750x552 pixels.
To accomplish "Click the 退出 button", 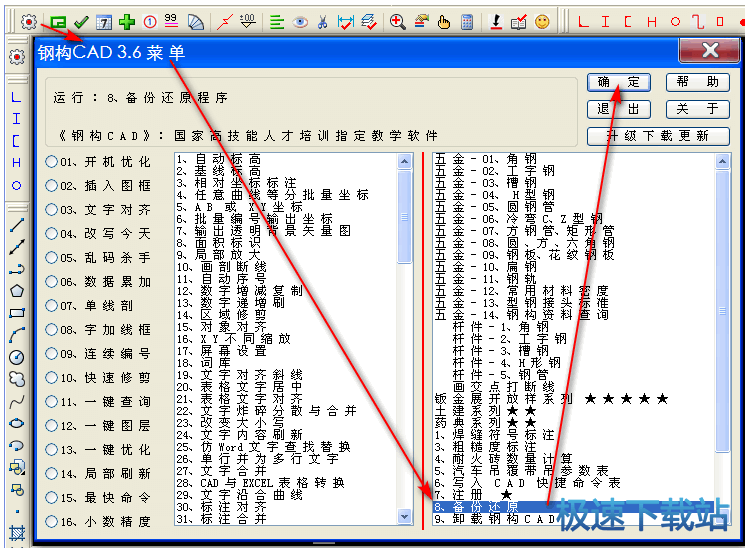I will (x=618, y=109).
